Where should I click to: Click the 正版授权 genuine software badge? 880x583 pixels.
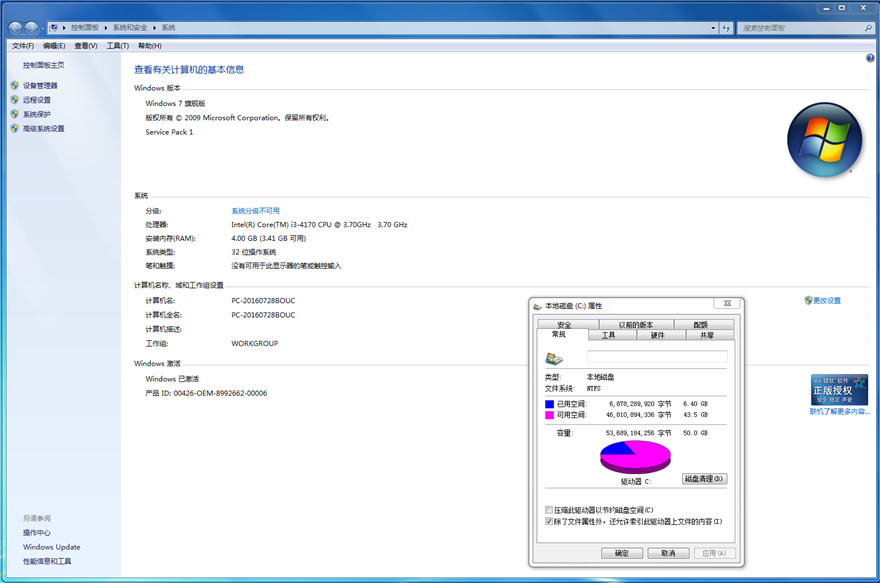[x=839, y=389]
